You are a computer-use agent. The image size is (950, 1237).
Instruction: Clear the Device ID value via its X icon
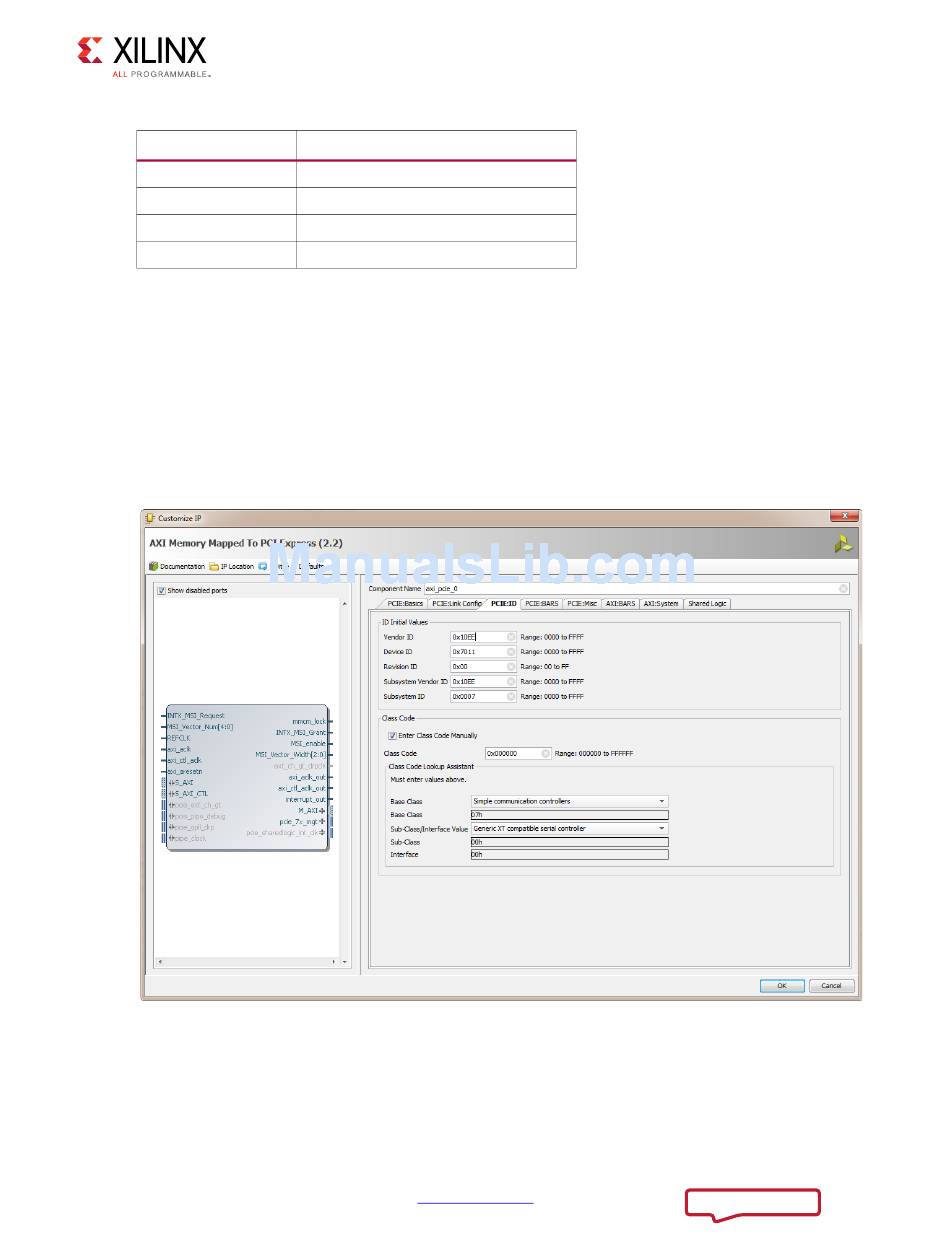511,652
